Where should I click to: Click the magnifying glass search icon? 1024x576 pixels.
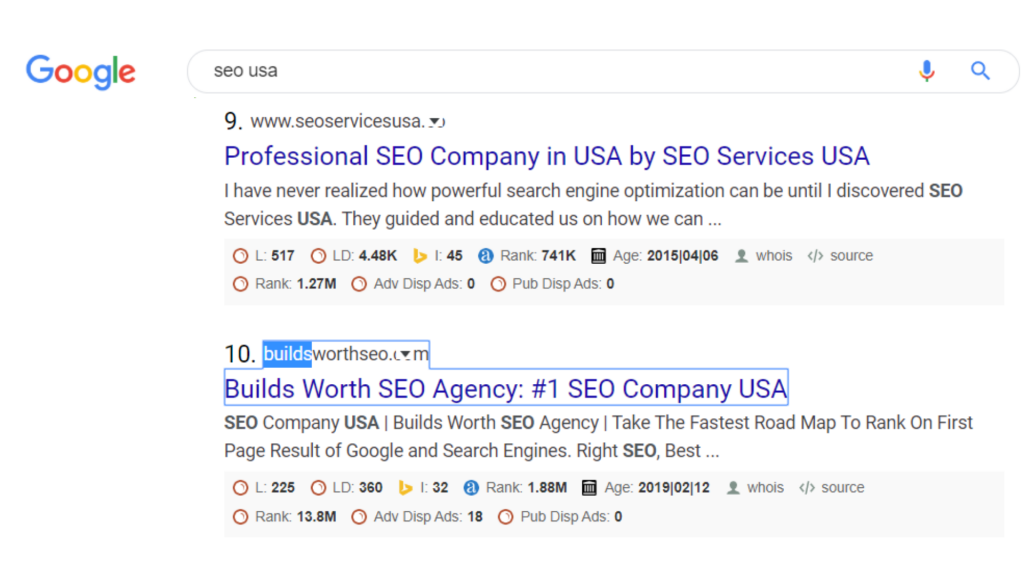coord(980,71)
